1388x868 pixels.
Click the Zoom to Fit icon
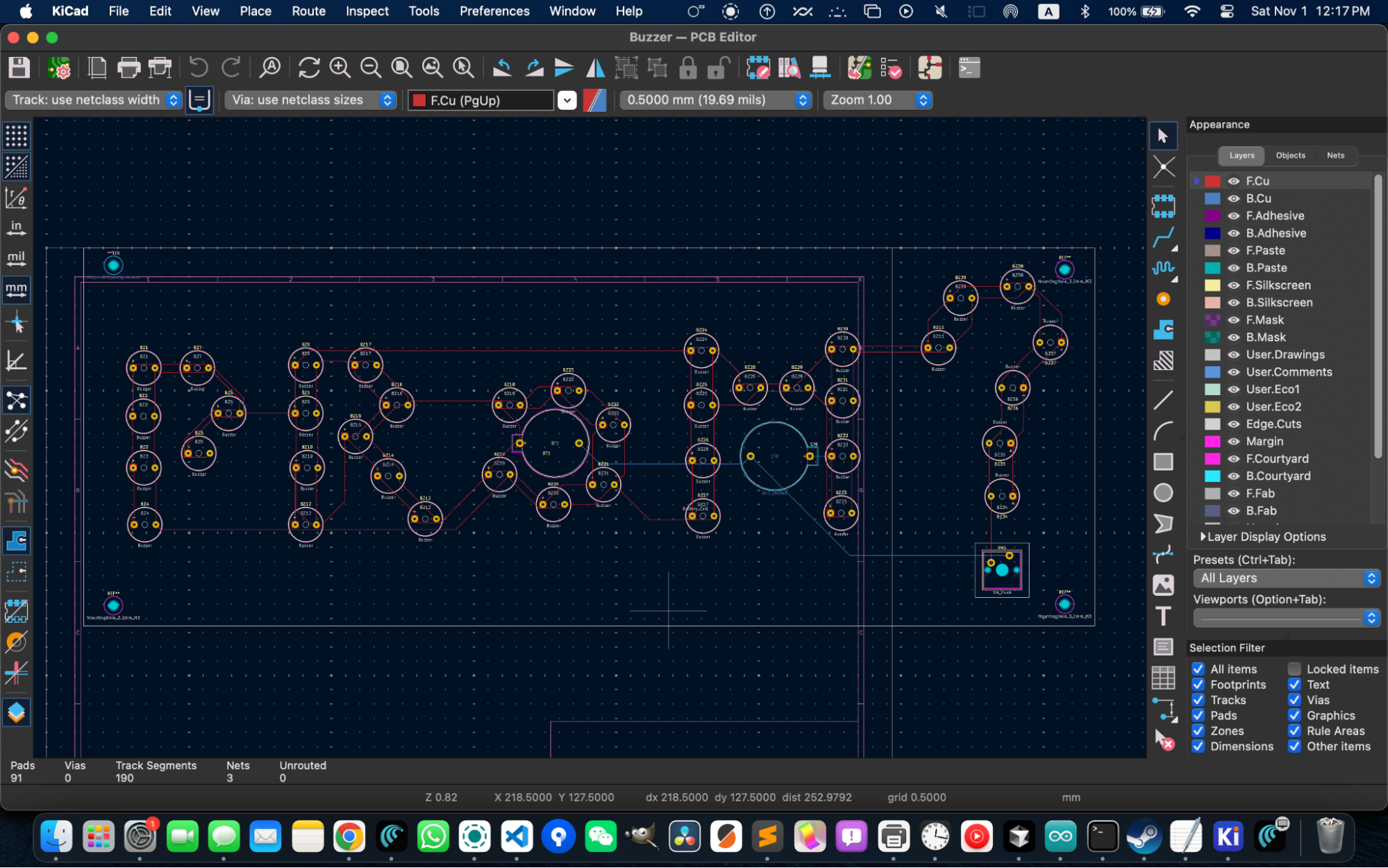click(x=401, y=68)
